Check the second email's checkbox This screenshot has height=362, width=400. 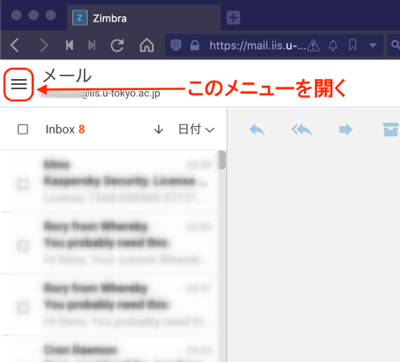click(x=23, y=246)
